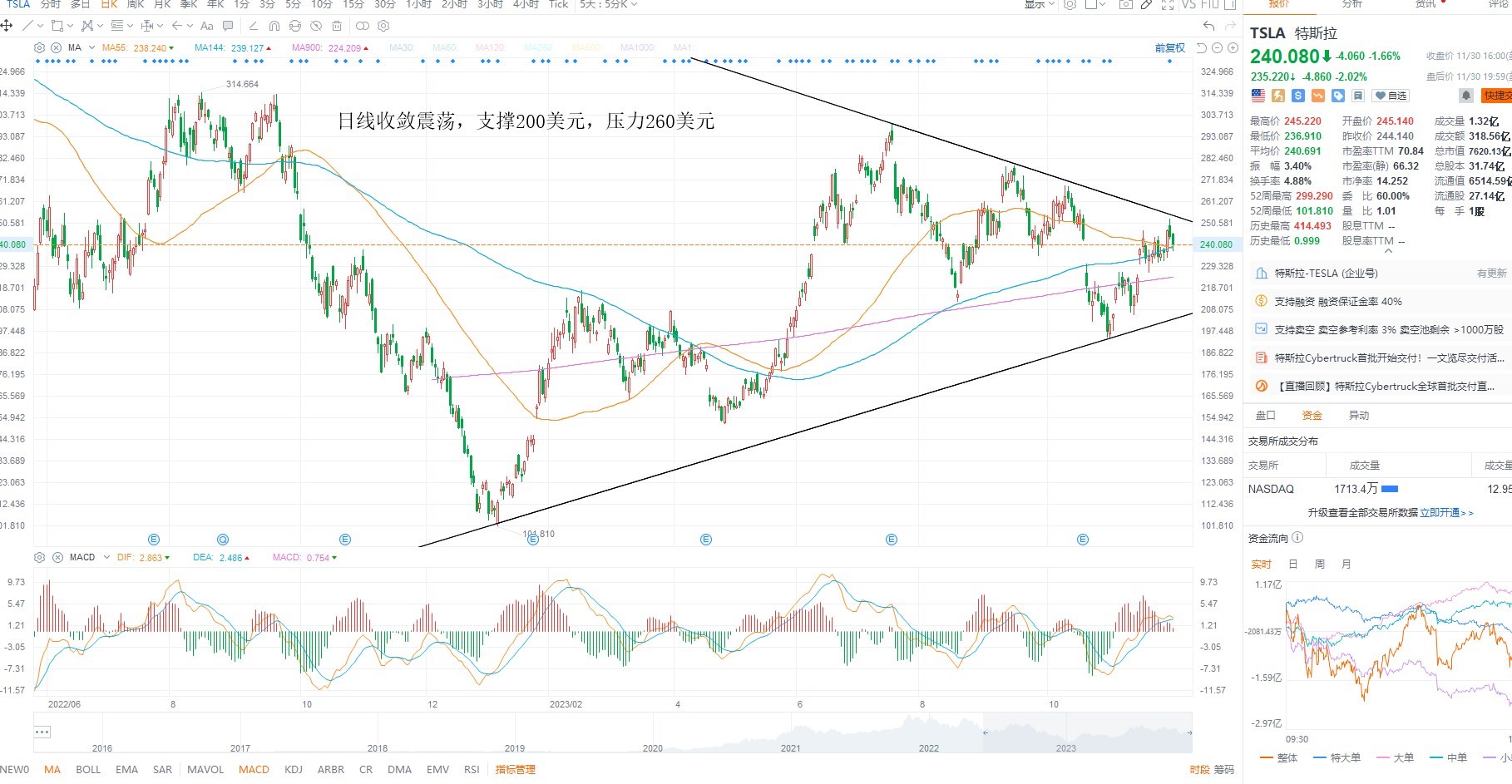Open the 资金流向 info icon

tap(1297, 538)
